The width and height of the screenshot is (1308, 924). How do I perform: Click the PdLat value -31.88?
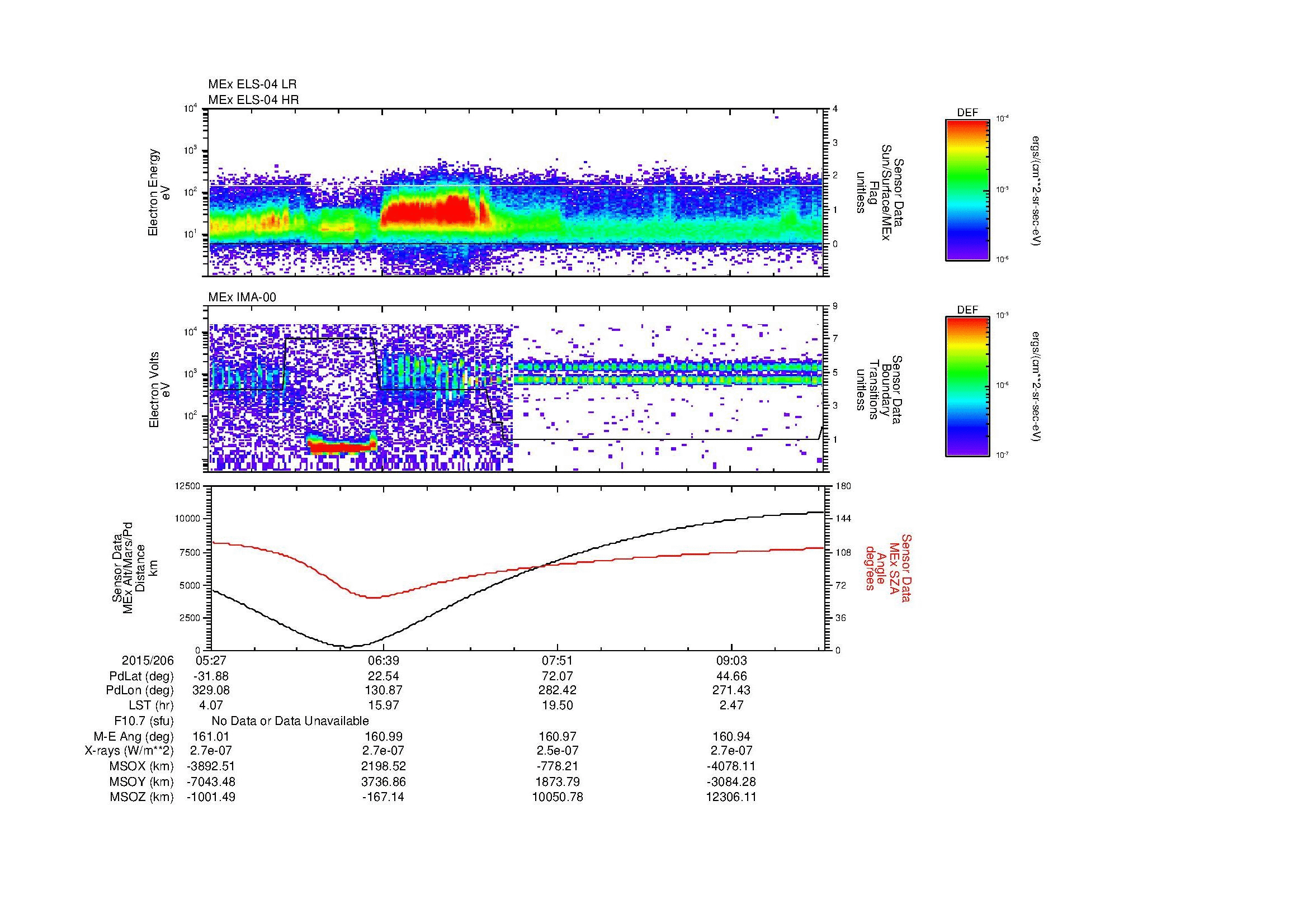click(211, 676)
